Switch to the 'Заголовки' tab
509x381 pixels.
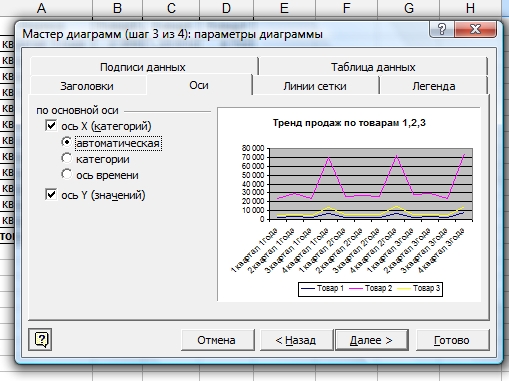[x=87, y=86]
